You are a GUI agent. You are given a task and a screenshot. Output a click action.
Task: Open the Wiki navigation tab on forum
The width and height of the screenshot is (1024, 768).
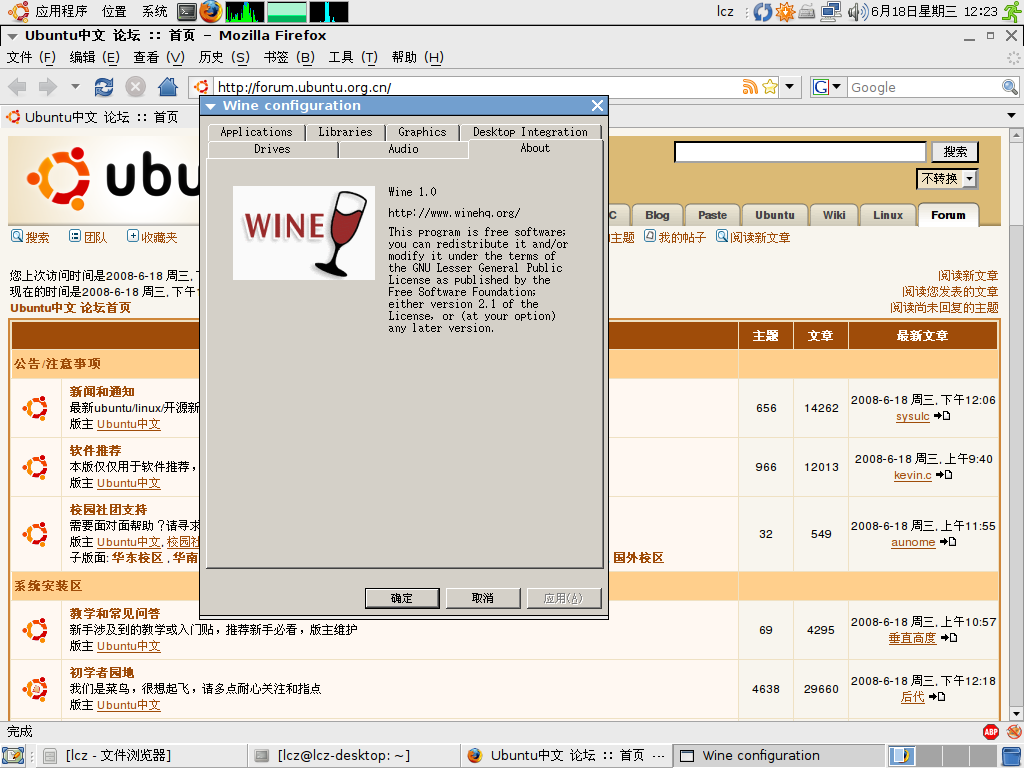coord(834,215)
